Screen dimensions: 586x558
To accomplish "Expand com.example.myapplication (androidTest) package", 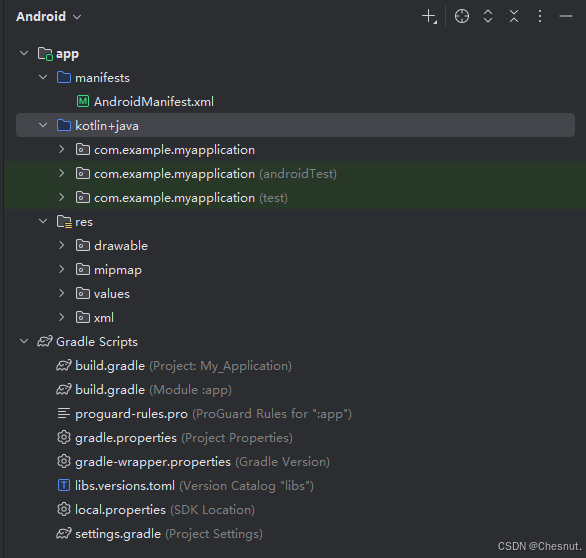I will (x=62, y=173).
